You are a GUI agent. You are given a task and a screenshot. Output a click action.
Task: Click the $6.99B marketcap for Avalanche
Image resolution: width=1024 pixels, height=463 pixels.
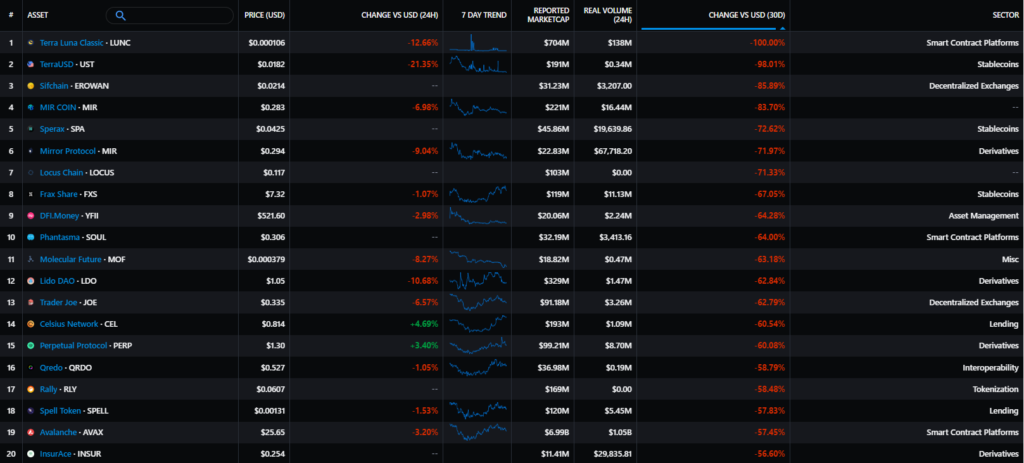tap(554, 432)
